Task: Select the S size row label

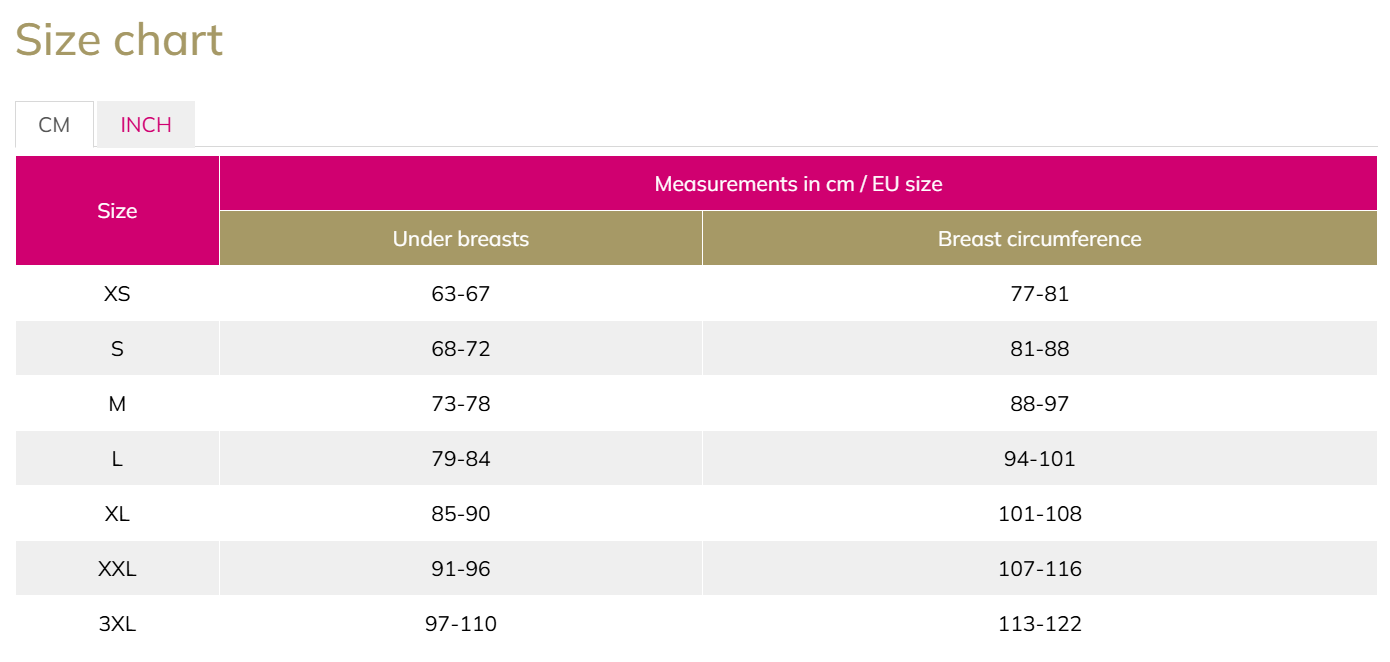Action: pos(117,349)
